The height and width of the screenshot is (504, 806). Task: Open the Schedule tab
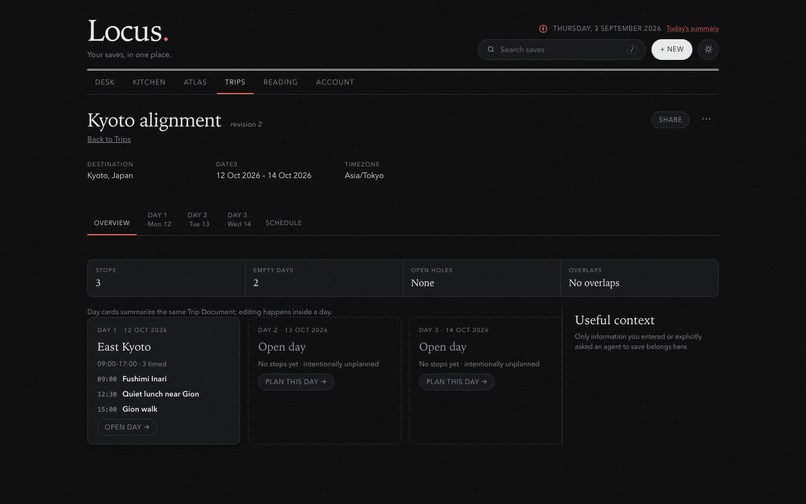284,223
